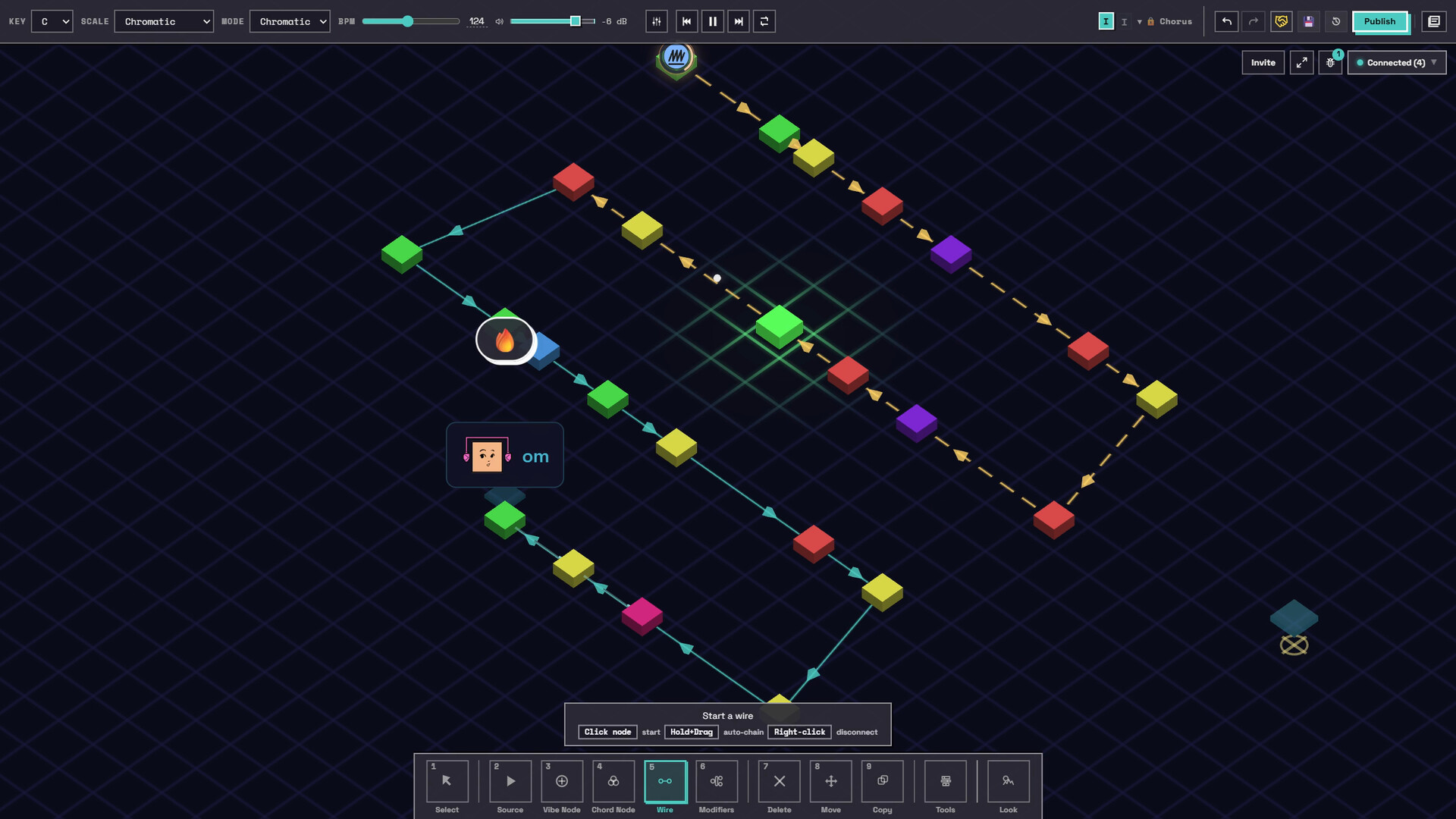Viewport: 1456px width, 819px height.
Task: Expand the Connected (4) users dropdown
Action: tap(1397, 63)
